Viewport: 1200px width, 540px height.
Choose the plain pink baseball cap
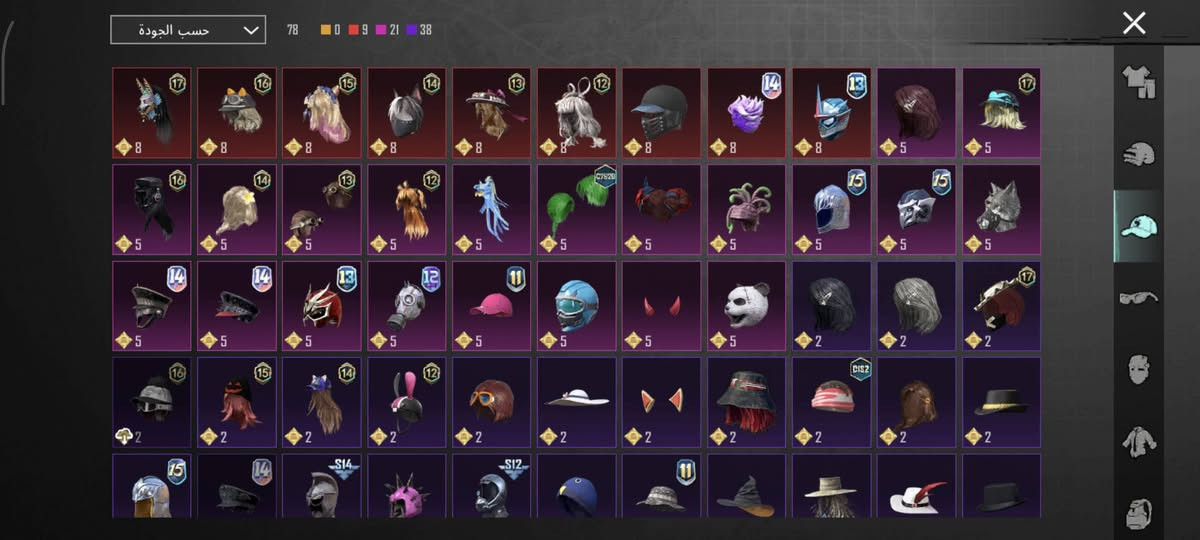(x=493, y=306)
